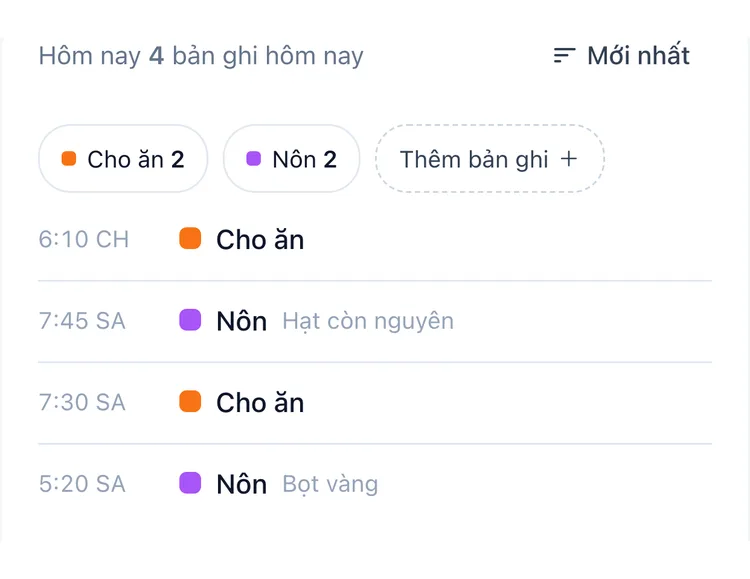Screen dimensions: 750x579
Task: Click Hôm nay 4 bản ghi header
Action: click(x=201, y=56)
